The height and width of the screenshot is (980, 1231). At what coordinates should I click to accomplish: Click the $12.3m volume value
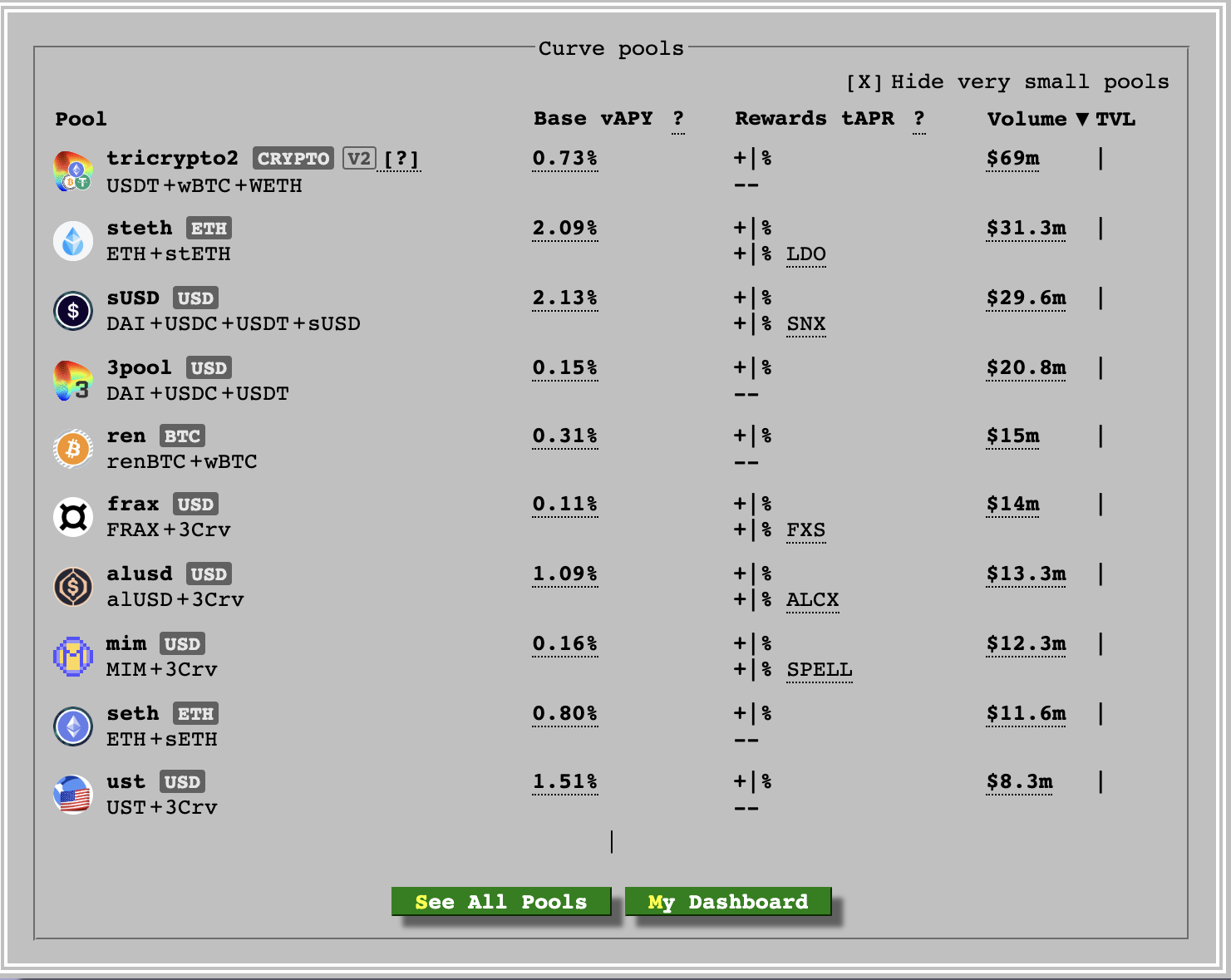click(1027, 643)
